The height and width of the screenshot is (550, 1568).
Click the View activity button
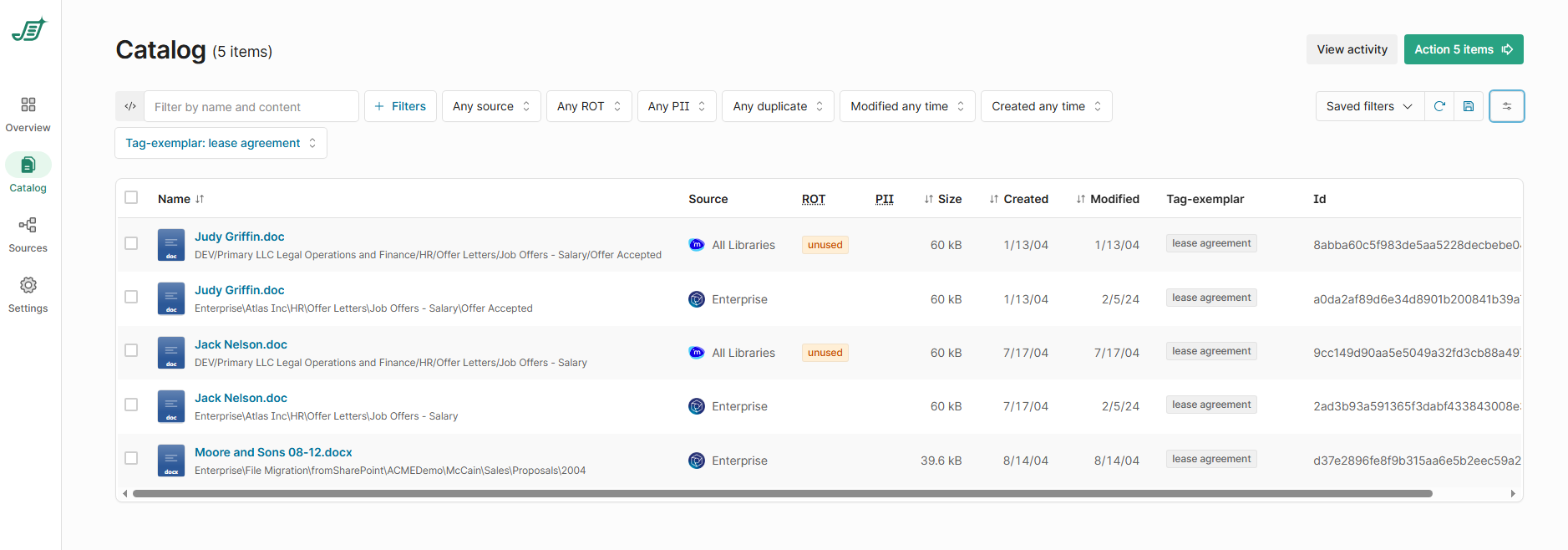click(1352, 49)
